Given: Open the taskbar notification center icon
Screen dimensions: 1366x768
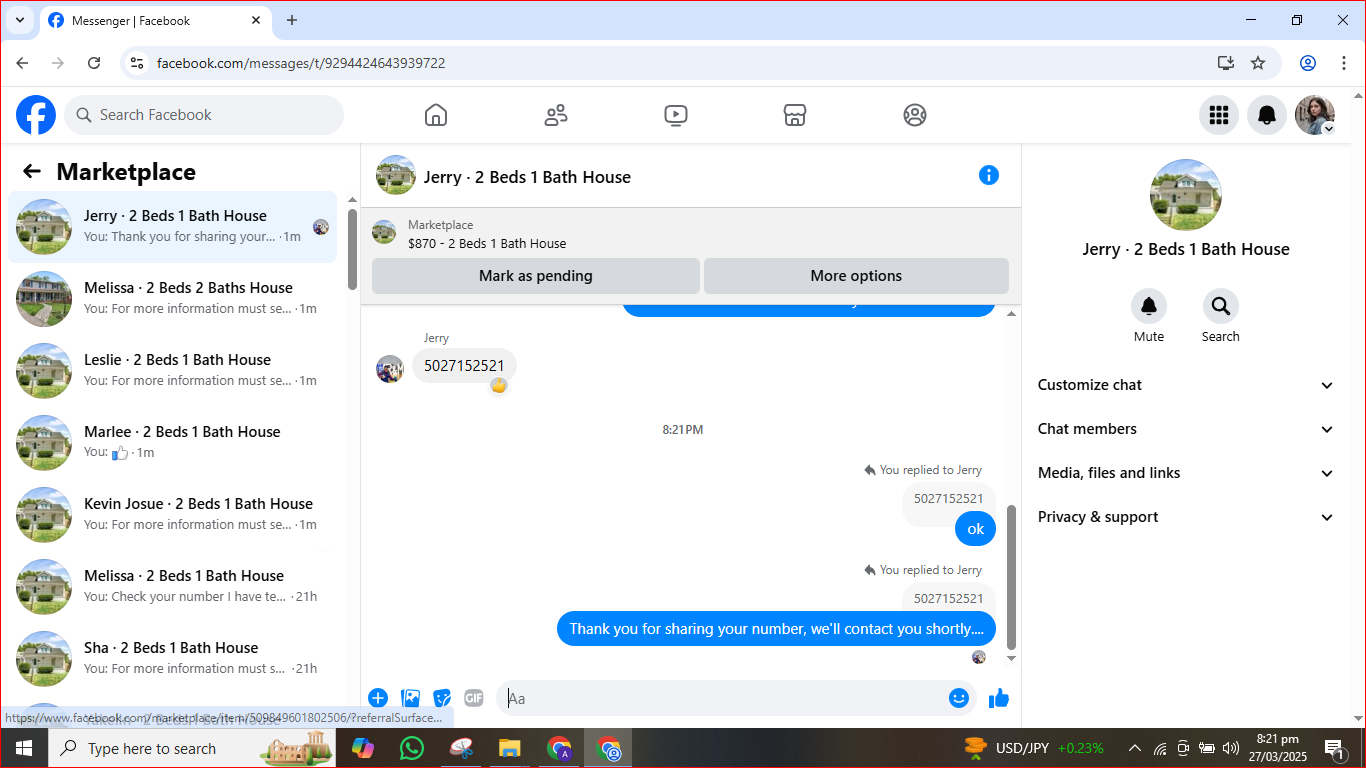Looking at the screenshot, I should [1334, 748].
